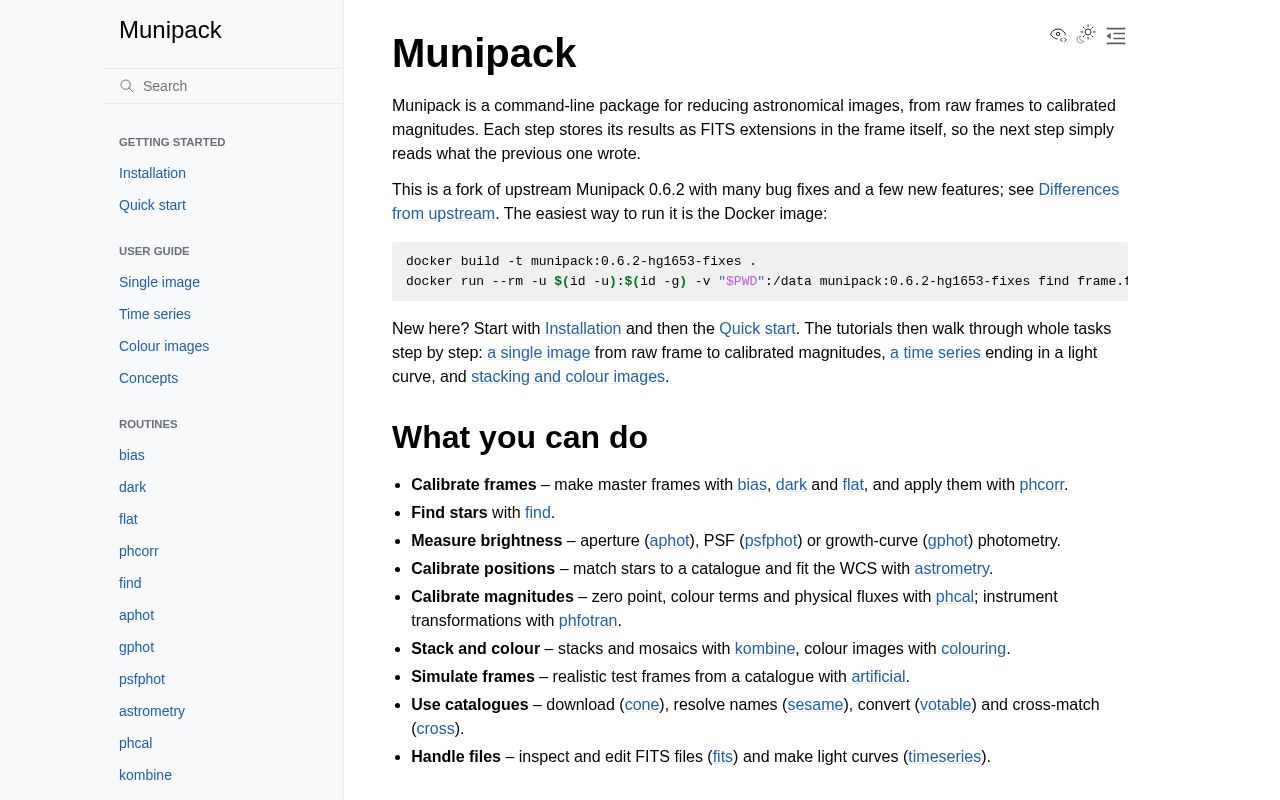
Task: Open Single image guide in sidebar
Action: click(x=159, y=282)
